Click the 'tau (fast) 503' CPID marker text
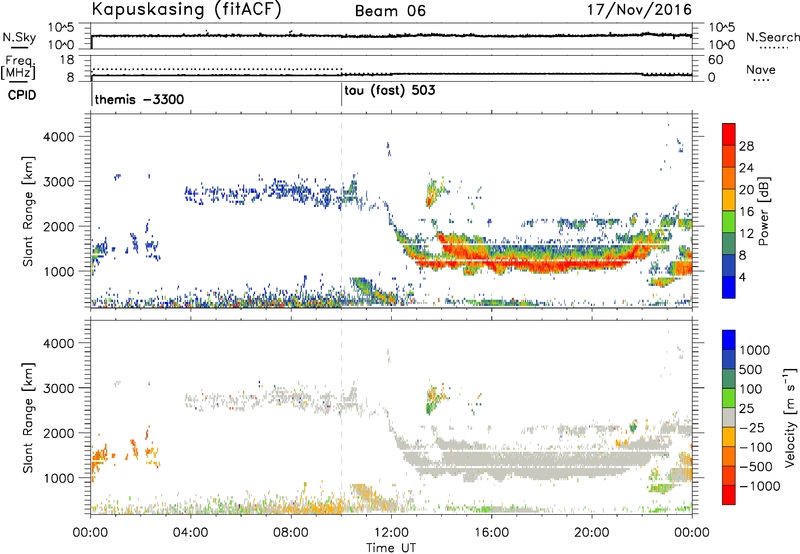800x554 pixels. (x=390, y=91)
